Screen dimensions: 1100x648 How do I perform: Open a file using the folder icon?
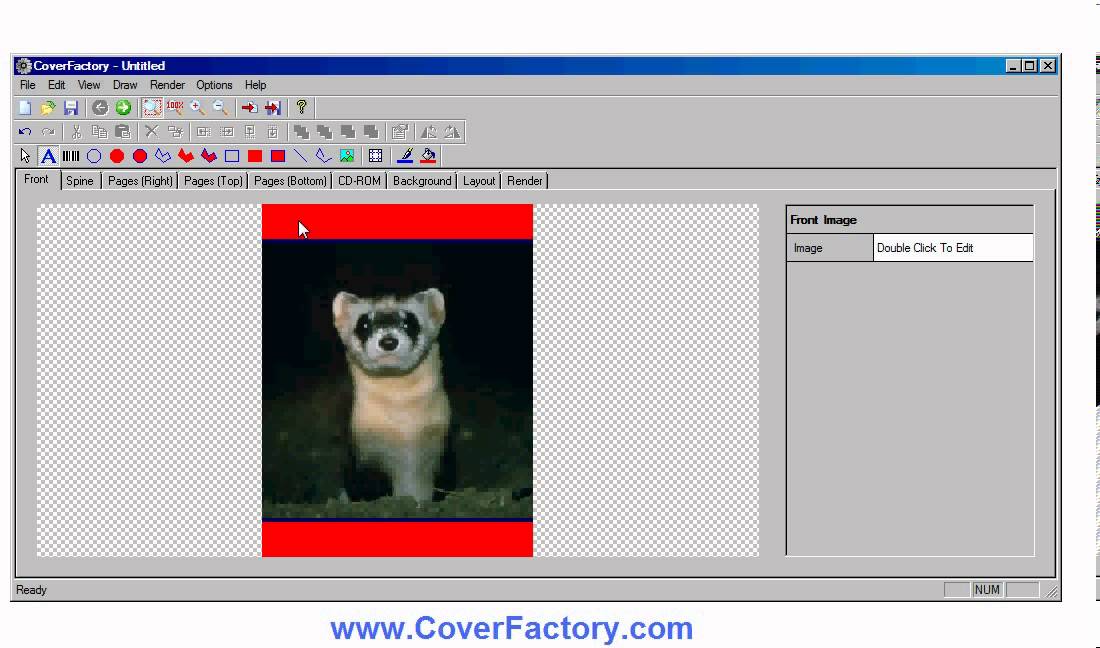tap(48, 107)
